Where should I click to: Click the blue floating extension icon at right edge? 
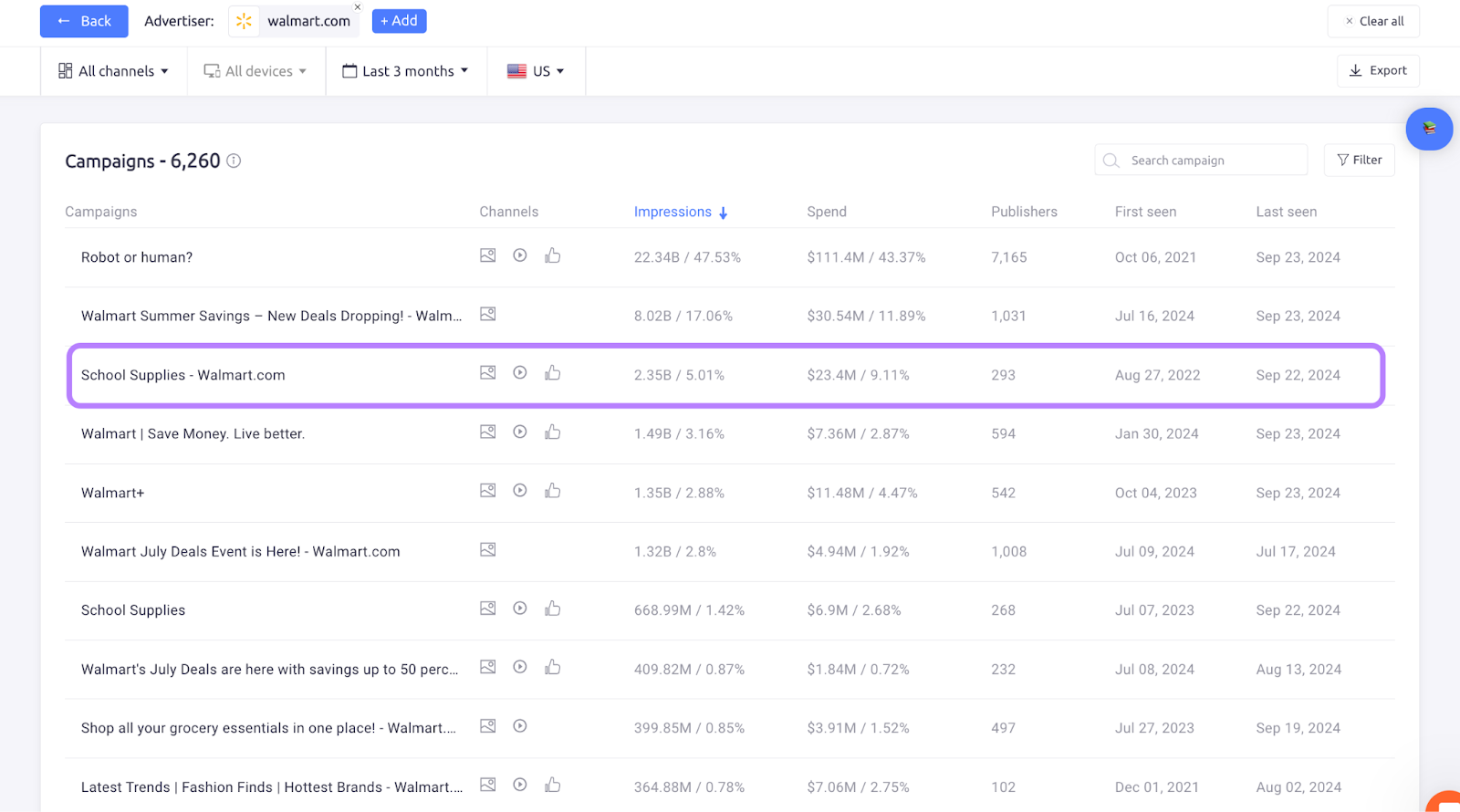point(1429,129)
